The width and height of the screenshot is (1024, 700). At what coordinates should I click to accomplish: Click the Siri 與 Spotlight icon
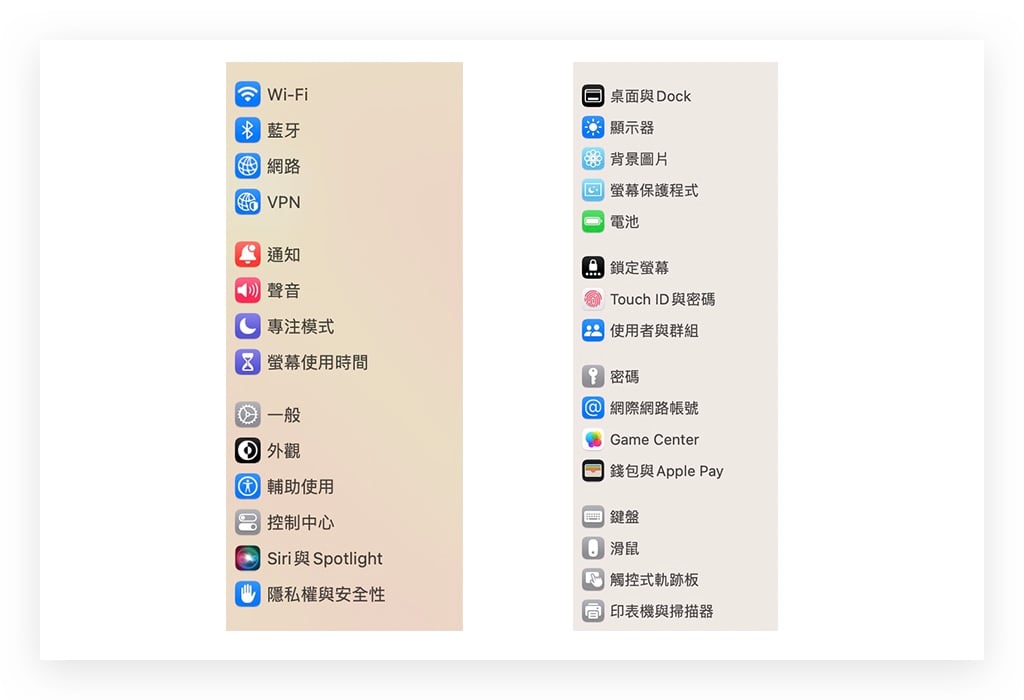click(248, 558)
